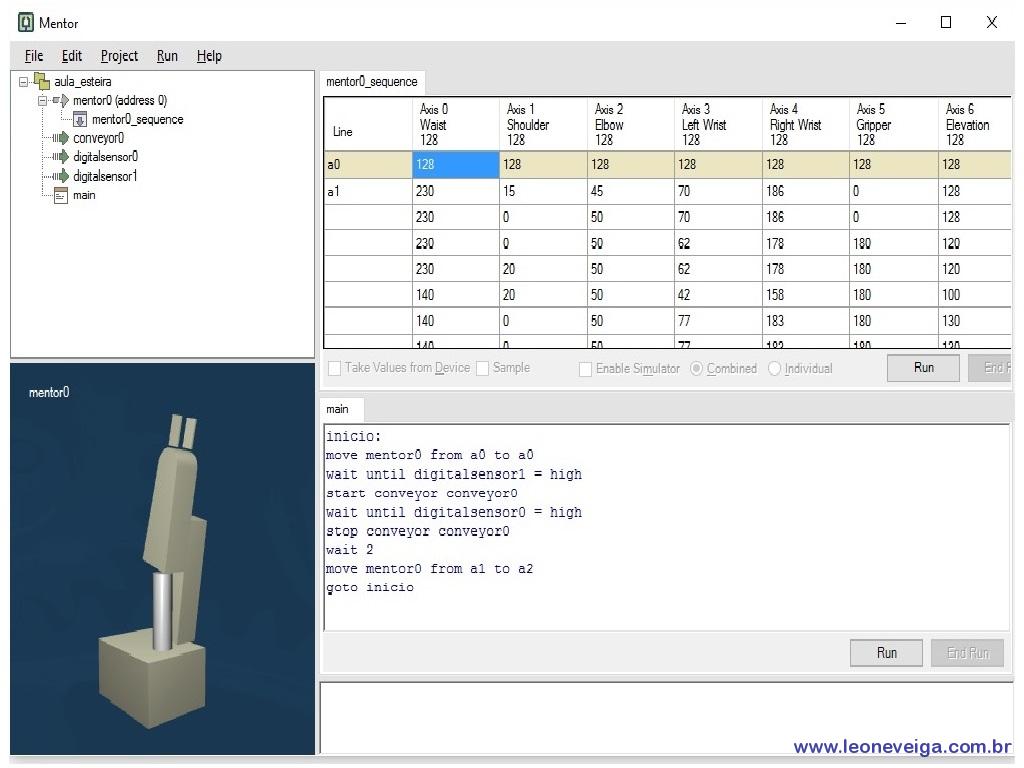Check the Enable Simulator option

tap(585, 369)
